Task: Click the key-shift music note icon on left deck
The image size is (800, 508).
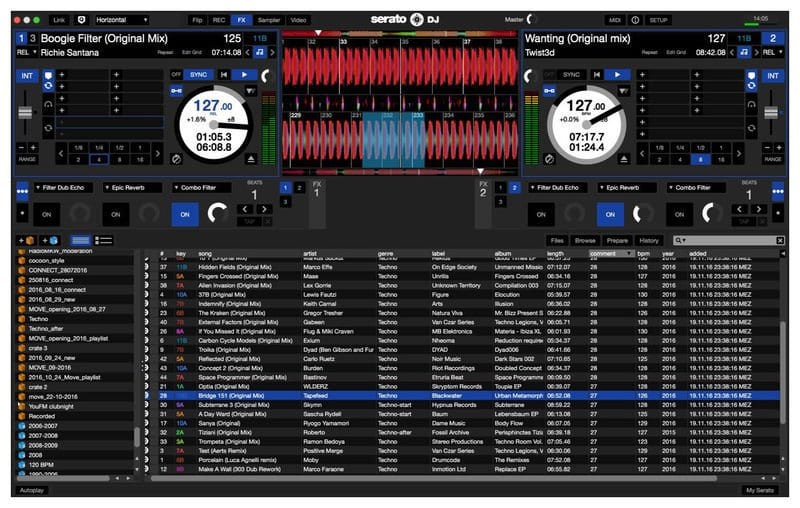Action: coord(260,52)
